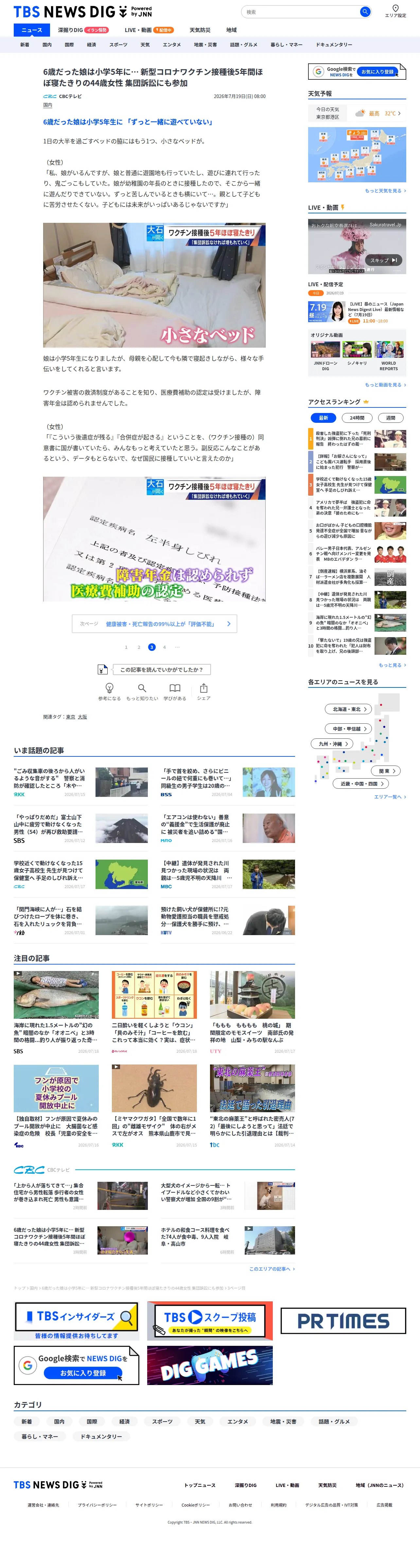Viewport: 420px width, 1568px height.
Task: Click the 国内 tag below CBC logo
Action: [47, 105]
